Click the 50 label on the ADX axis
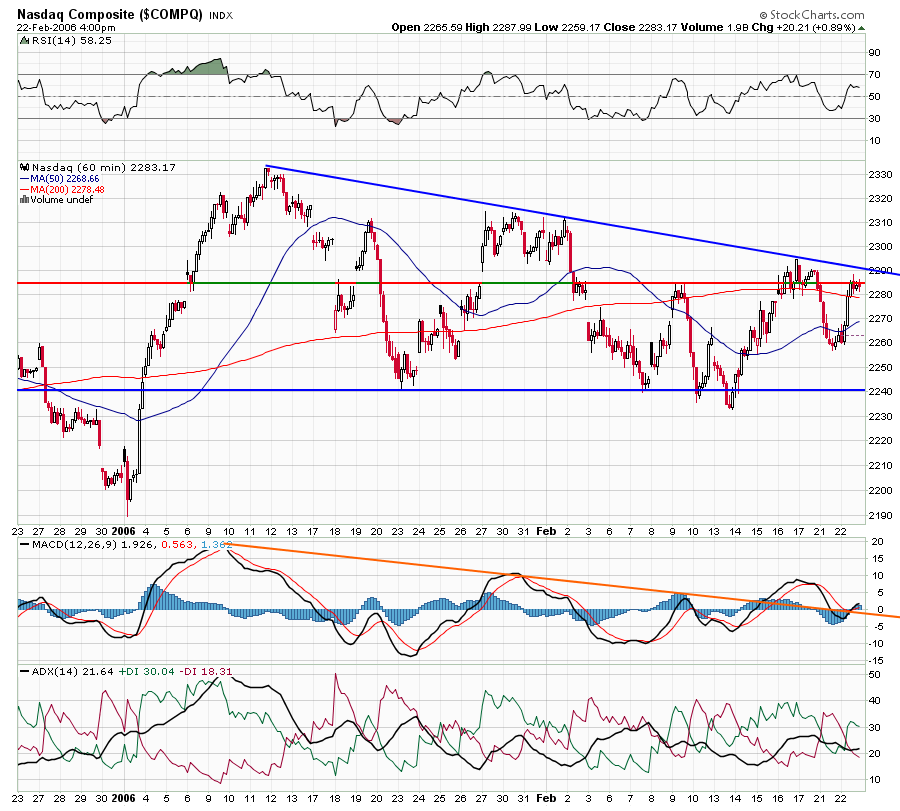Viewport: 900px width, 811px height. click(874, 675)
